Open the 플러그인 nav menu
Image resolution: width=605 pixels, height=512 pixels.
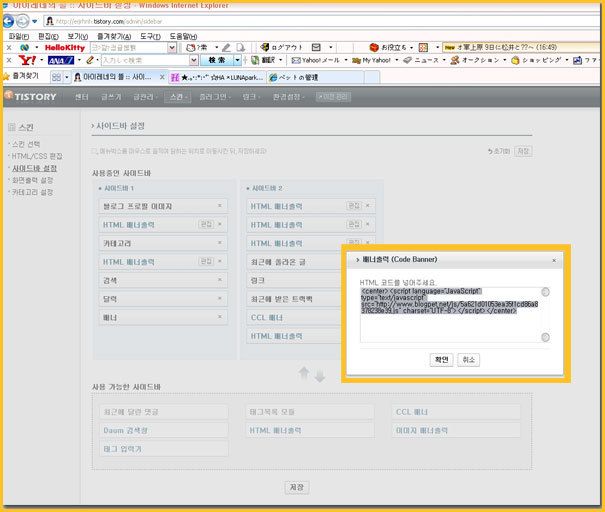click(215, 97)
